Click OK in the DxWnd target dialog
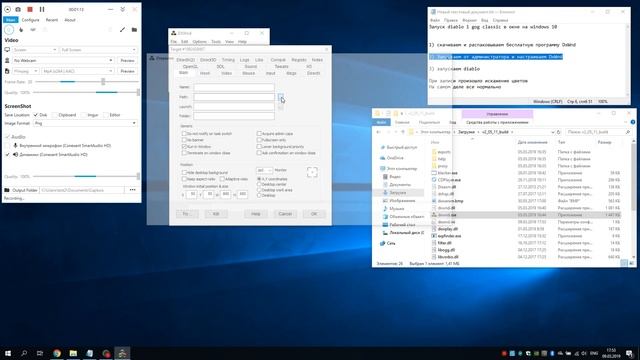The height and width of the screenshot is (360, 640). 314,214
